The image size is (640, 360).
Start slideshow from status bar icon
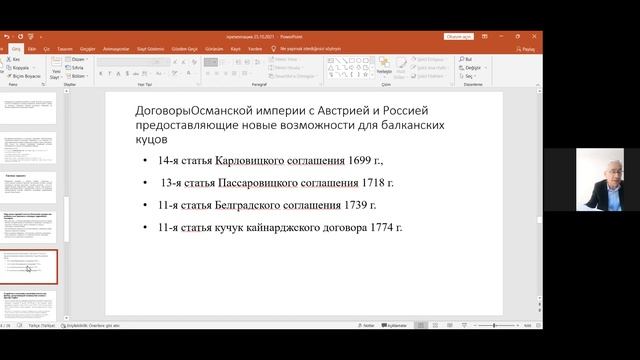pyautogui.click(x=464, y=326)
